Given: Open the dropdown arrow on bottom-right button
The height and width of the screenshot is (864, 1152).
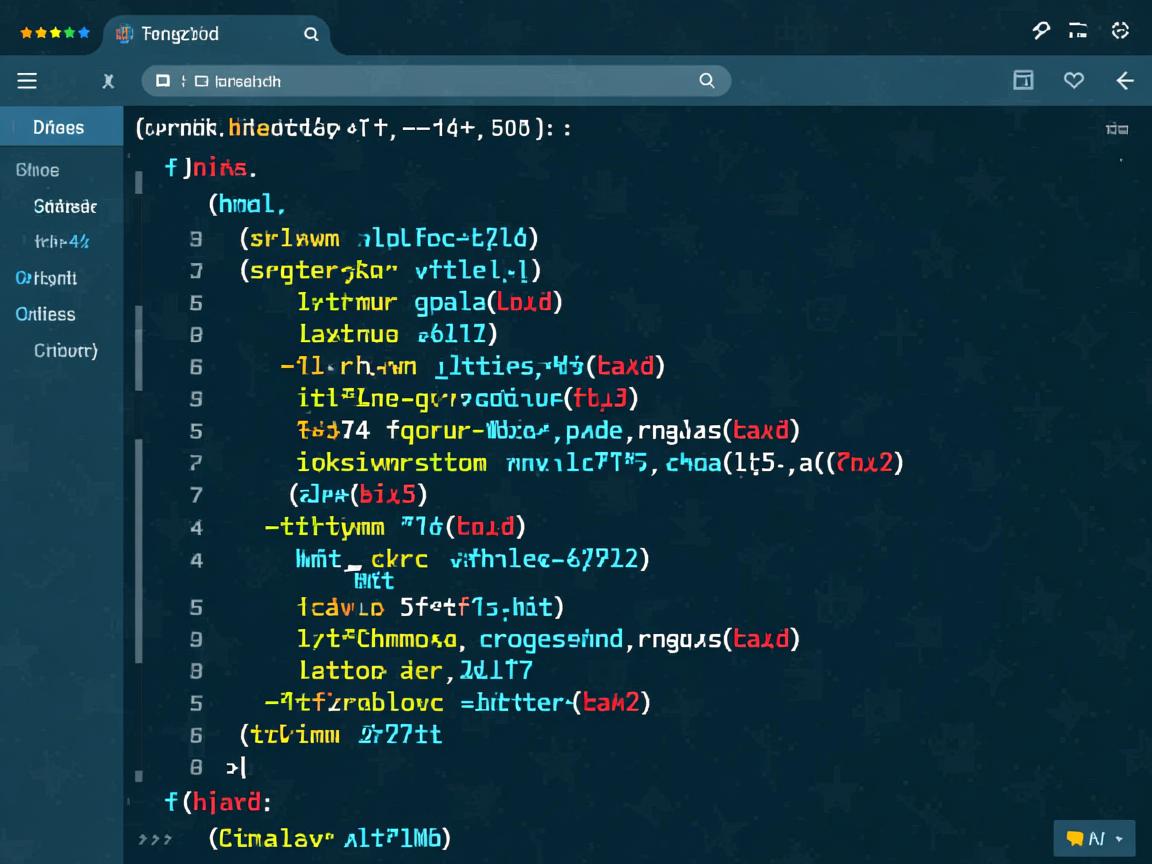Looking at the screenshot, I should (x=1119, y=839).
